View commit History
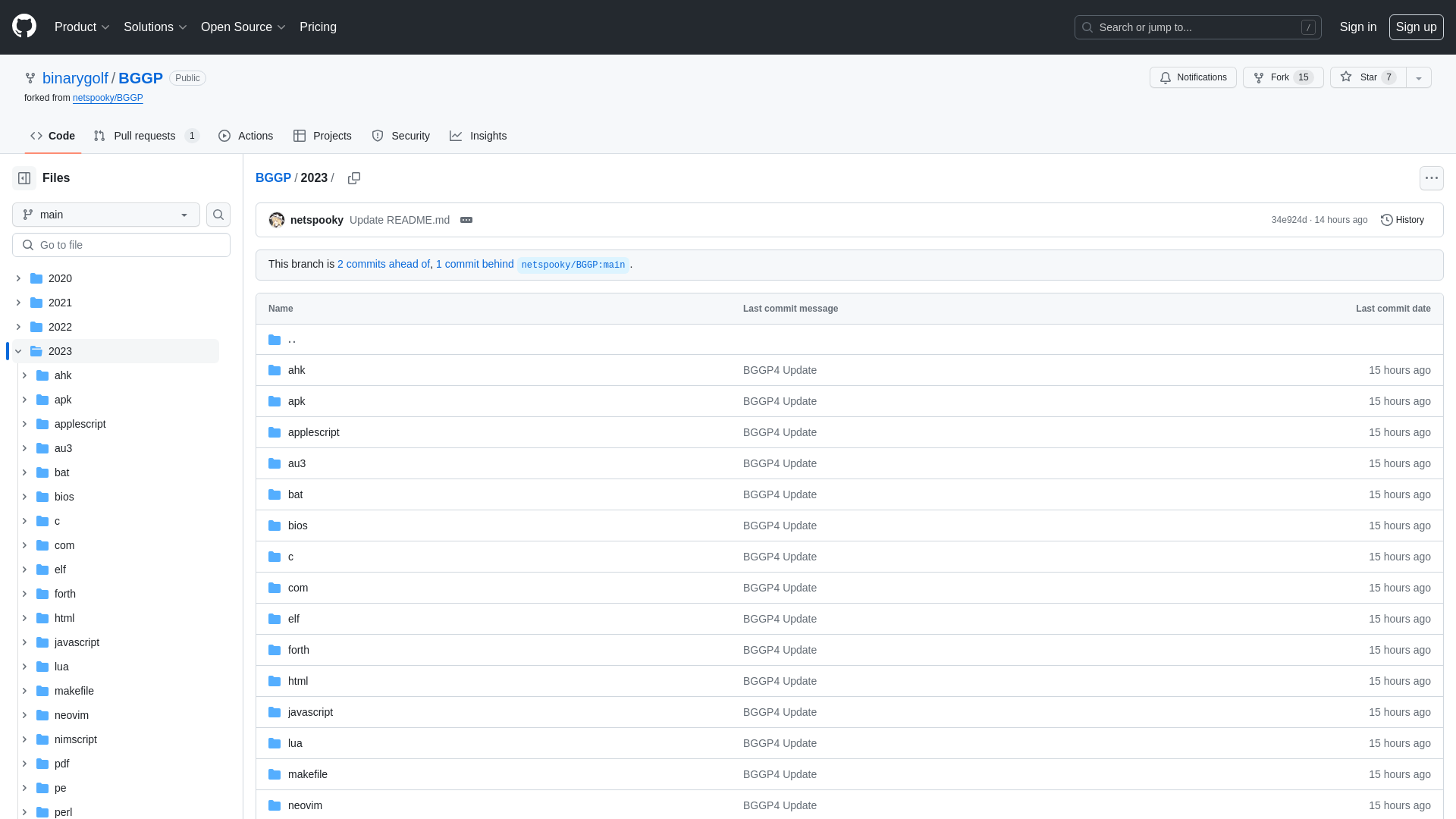The height and width of the screenshot is (819, 1456). coord(1402,220)
